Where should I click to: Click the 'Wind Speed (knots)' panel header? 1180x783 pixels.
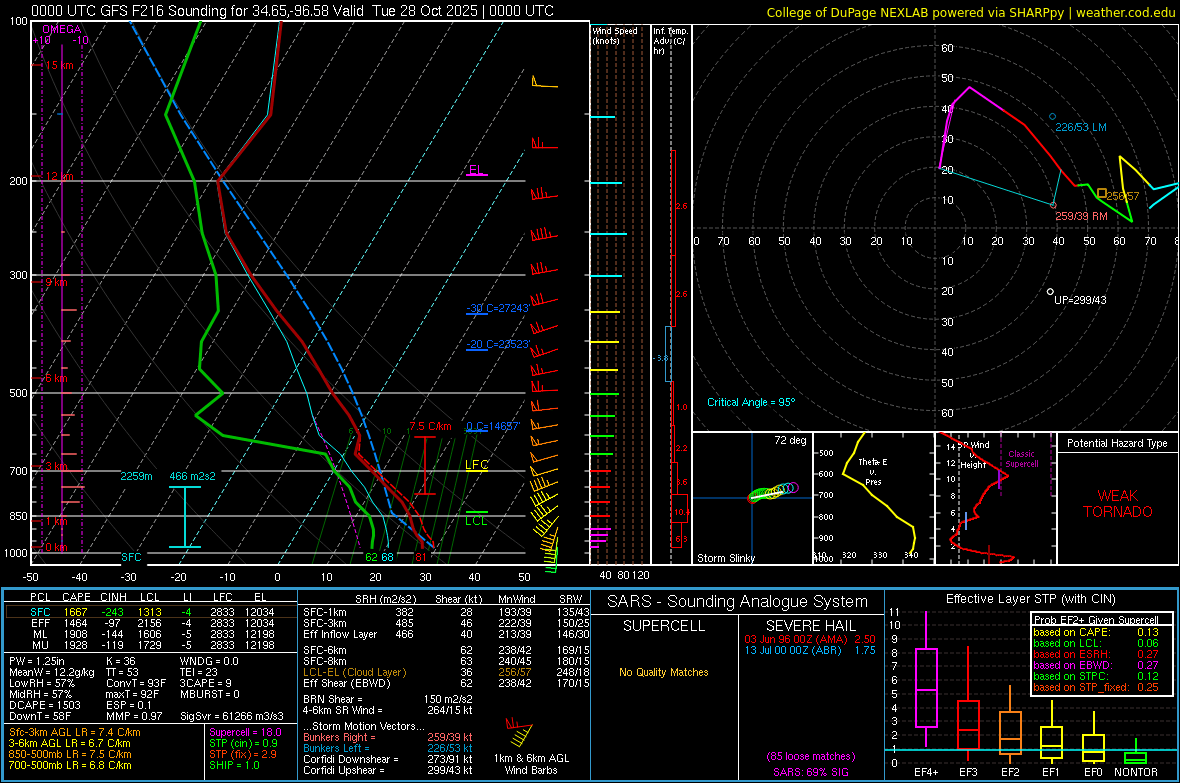pos(614,35)
